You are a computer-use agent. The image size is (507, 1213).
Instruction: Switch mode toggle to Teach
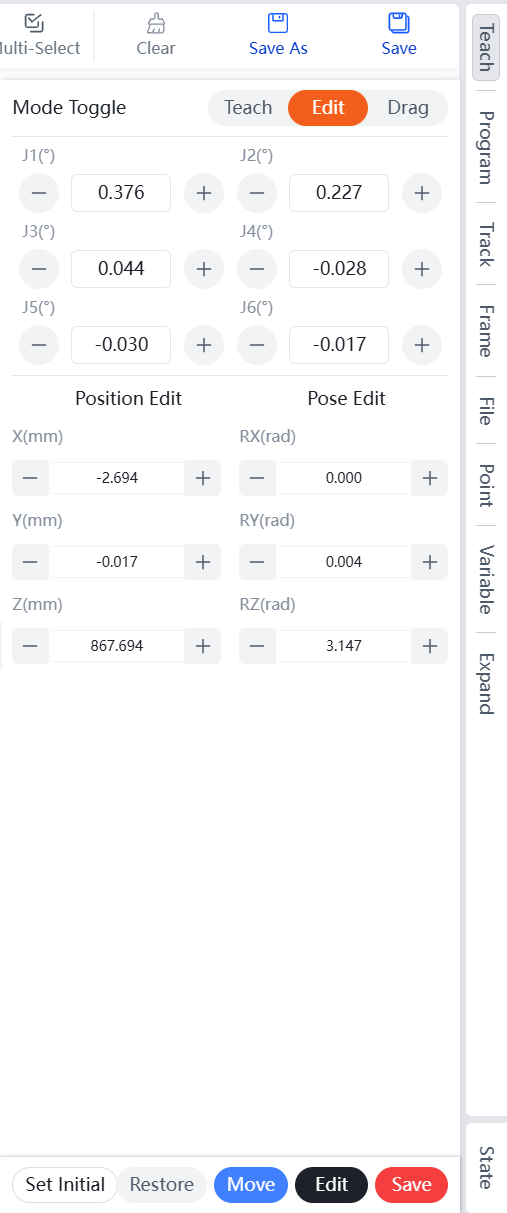tap(248, 108)
